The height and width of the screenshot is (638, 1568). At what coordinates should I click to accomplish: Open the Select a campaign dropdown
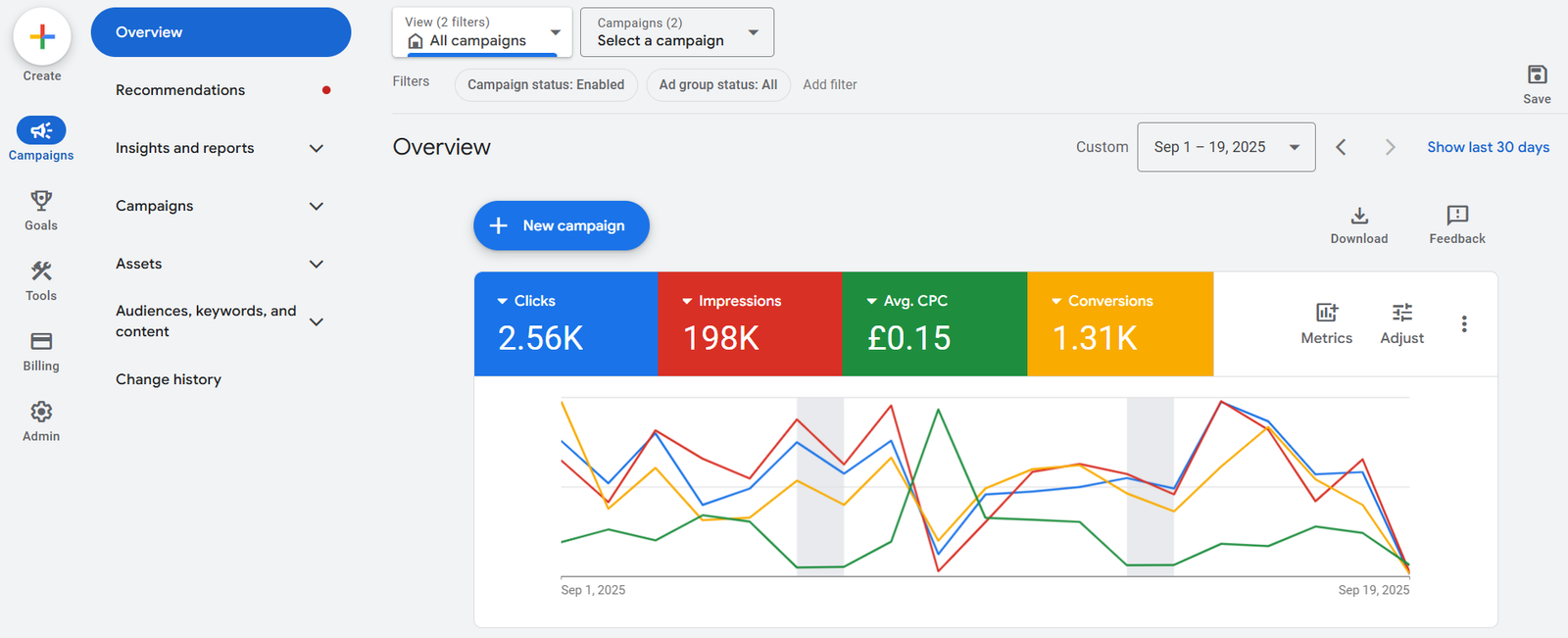click(x=676, y=32)
